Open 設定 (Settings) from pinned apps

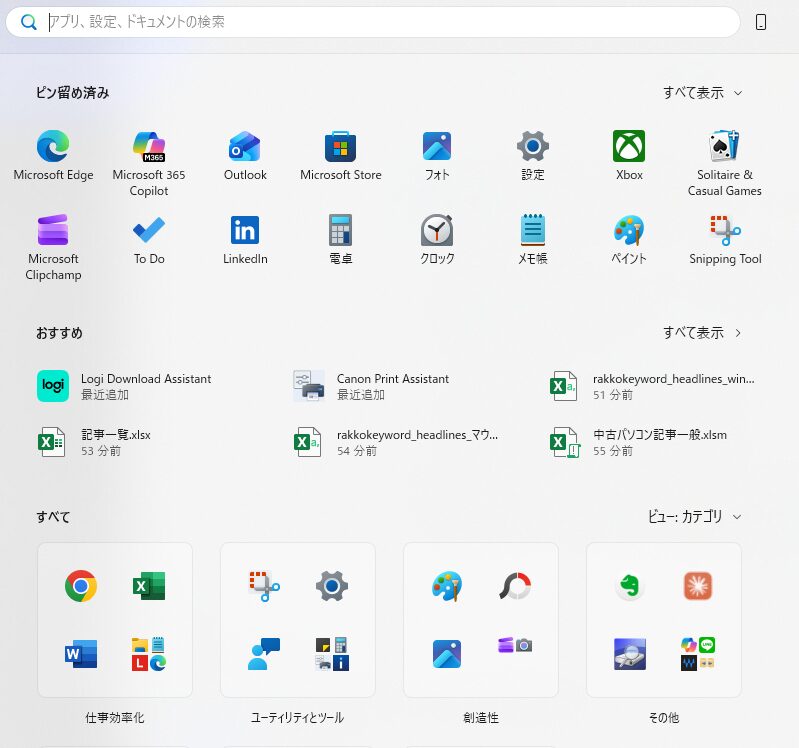pyautogui.click(x=532, y=155)
